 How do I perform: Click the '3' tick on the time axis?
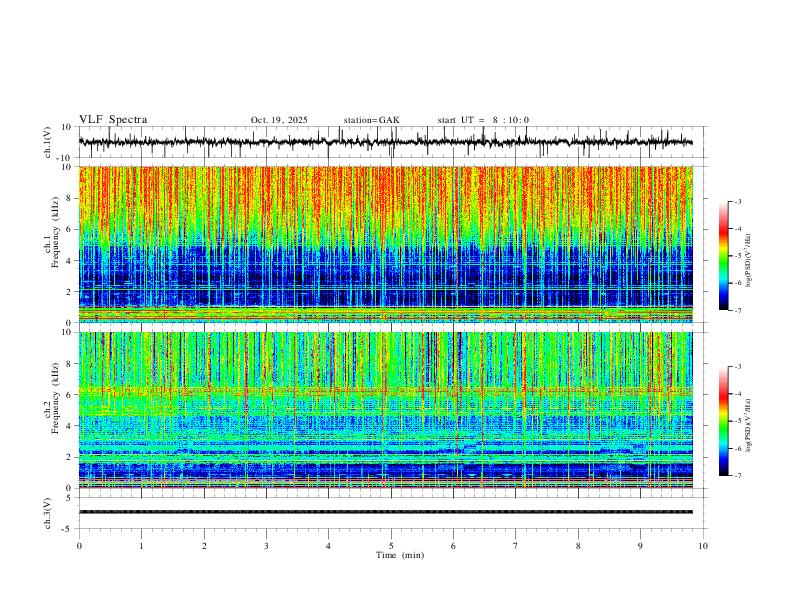[x=266, y=546]
